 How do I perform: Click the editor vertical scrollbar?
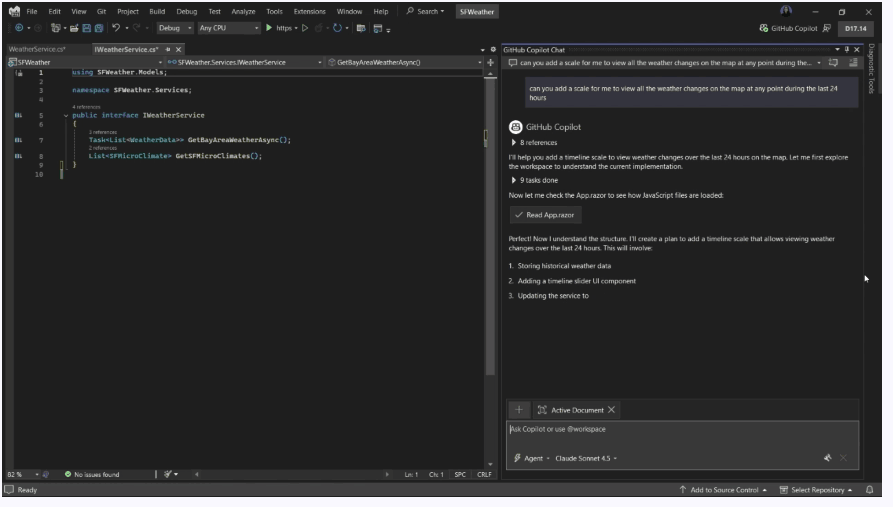click(490, 228)
